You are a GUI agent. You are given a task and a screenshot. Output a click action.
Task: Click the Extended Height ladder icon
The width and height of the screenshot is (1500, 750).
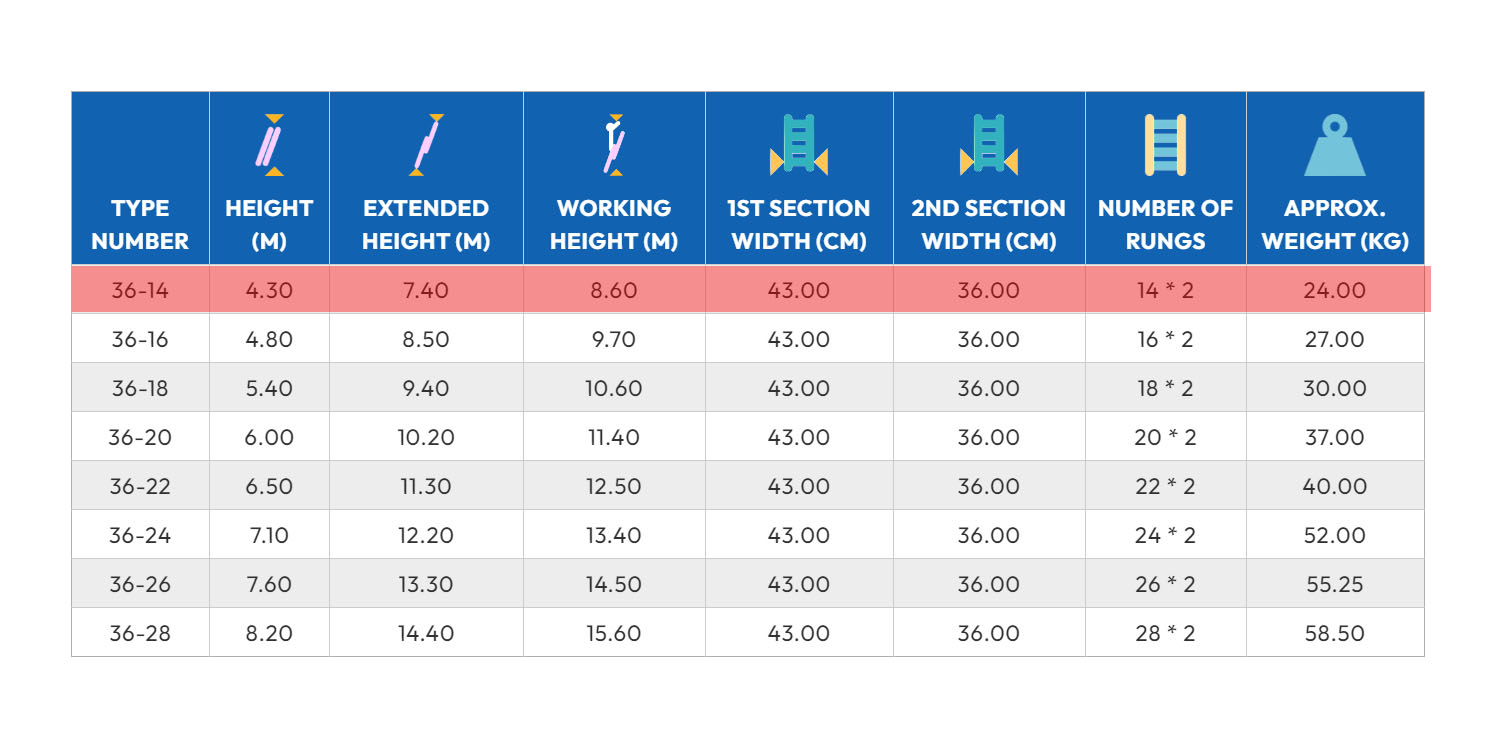coord(427,145)
